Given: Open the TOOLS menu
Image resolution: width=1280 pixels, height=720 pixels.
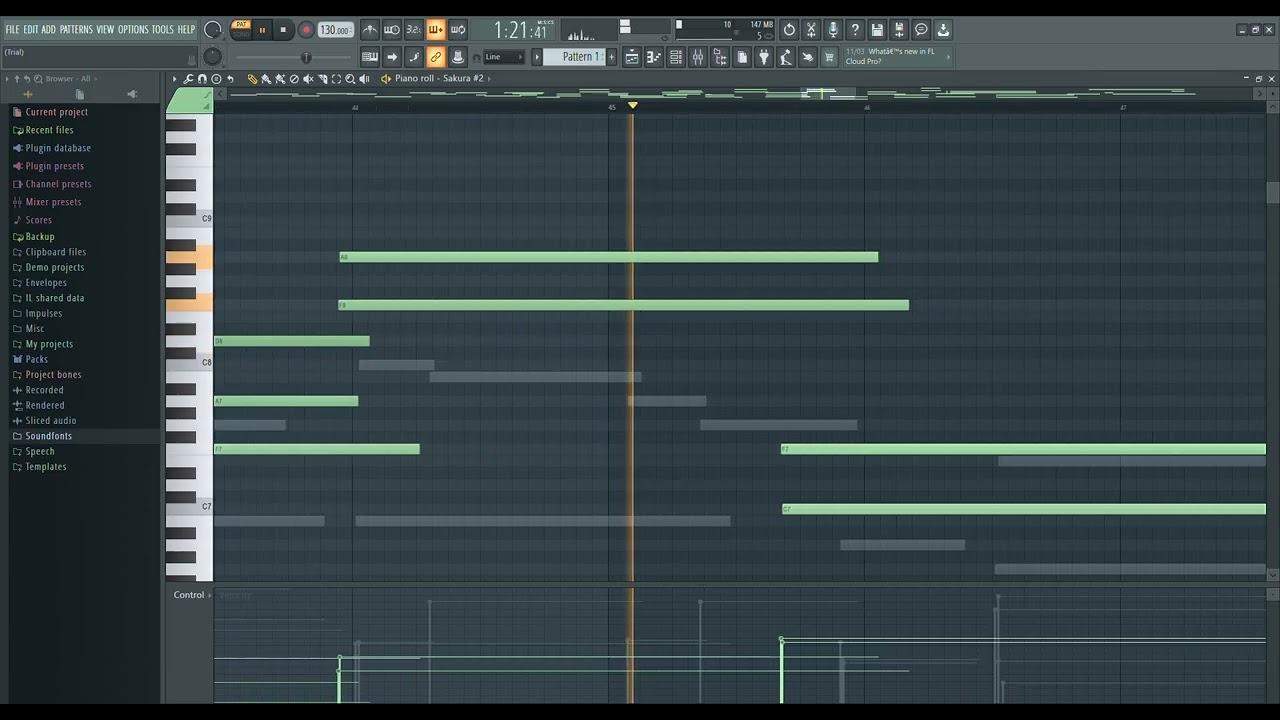Looking at the screenshot, I should (x=163, y=29).
